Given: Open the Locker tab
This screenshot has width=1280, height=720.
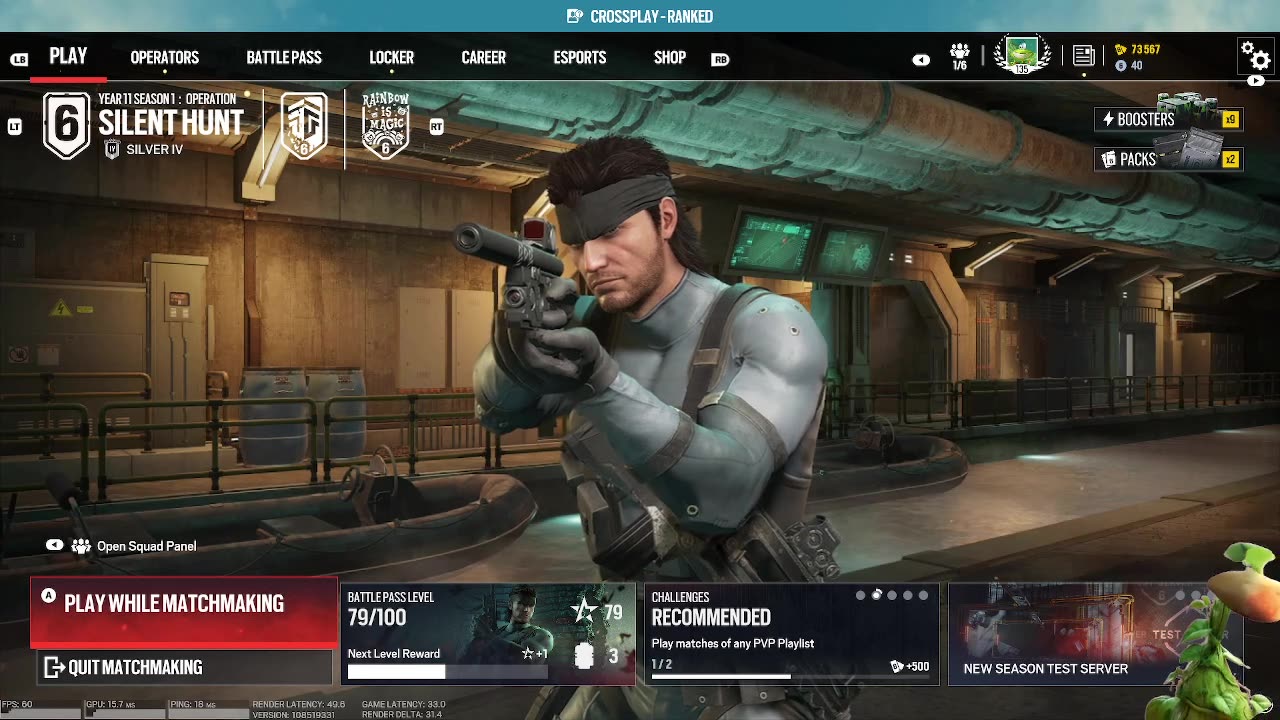Looking at the screenshot, I should tap(392, 57).
